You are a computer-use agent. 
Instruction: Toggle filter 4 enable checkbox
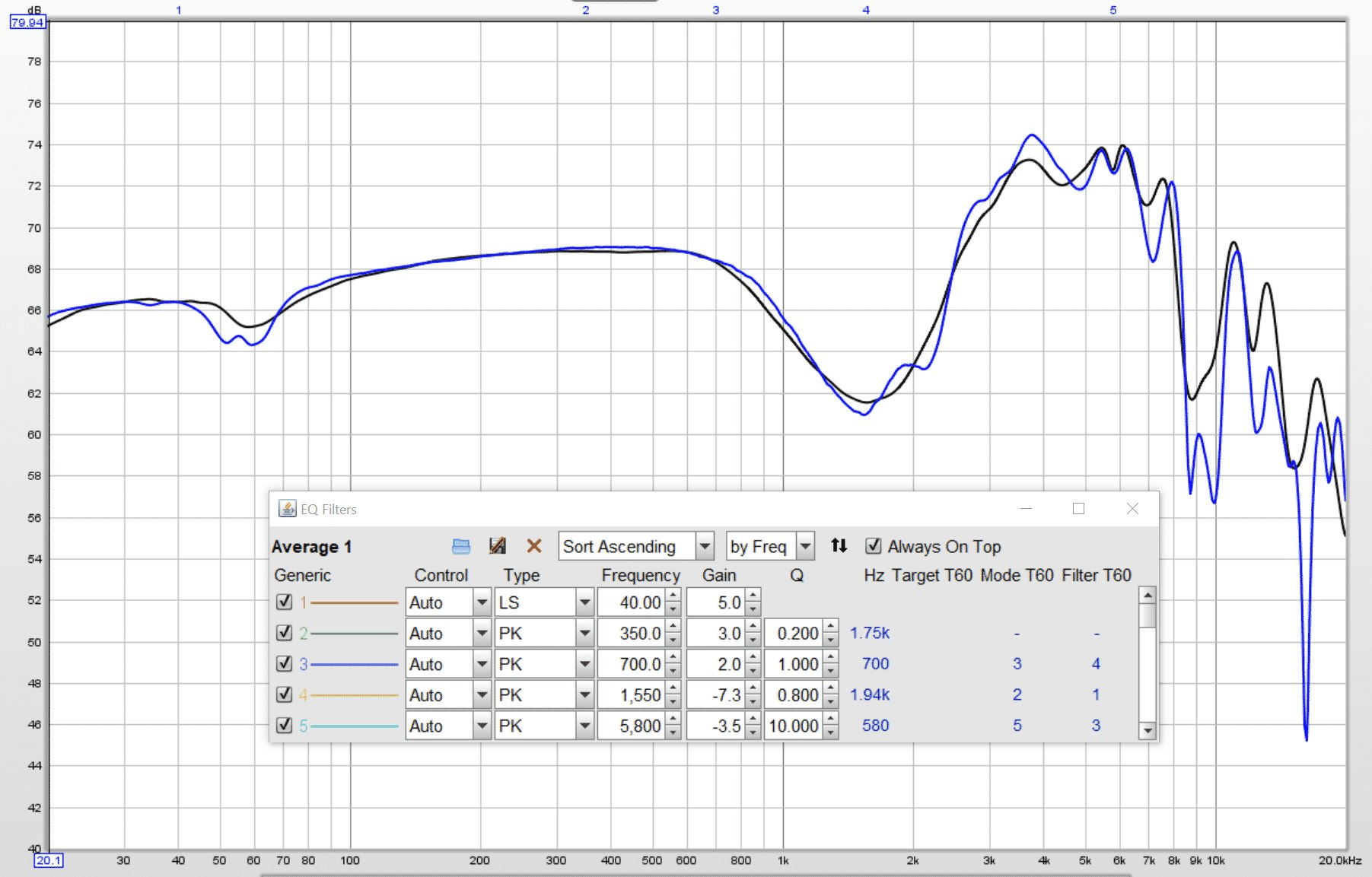(x=285, y=694)
